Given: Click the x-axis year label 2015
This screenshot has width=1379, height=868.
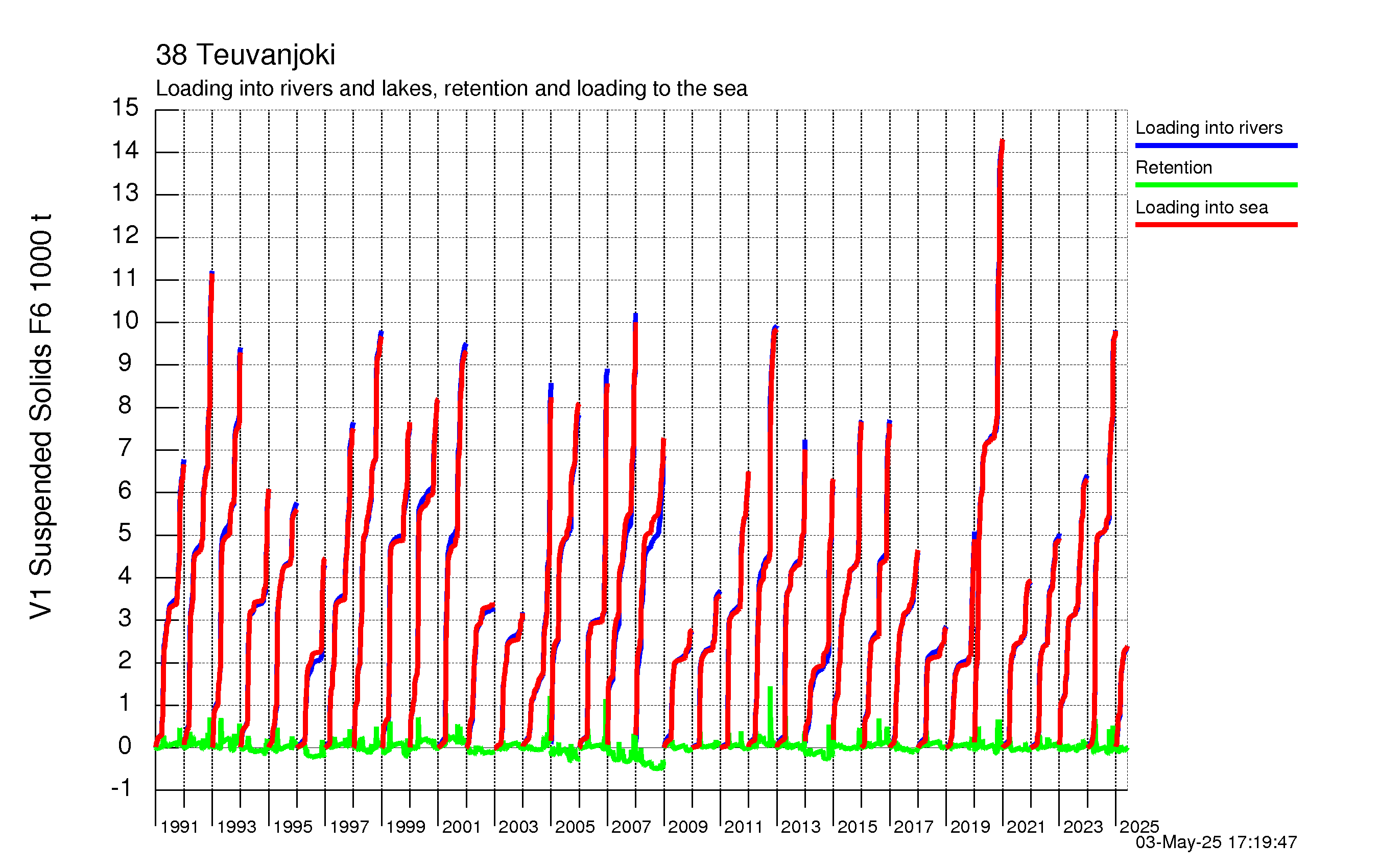Looking at the screenshot, I should [x=858, y=827].
